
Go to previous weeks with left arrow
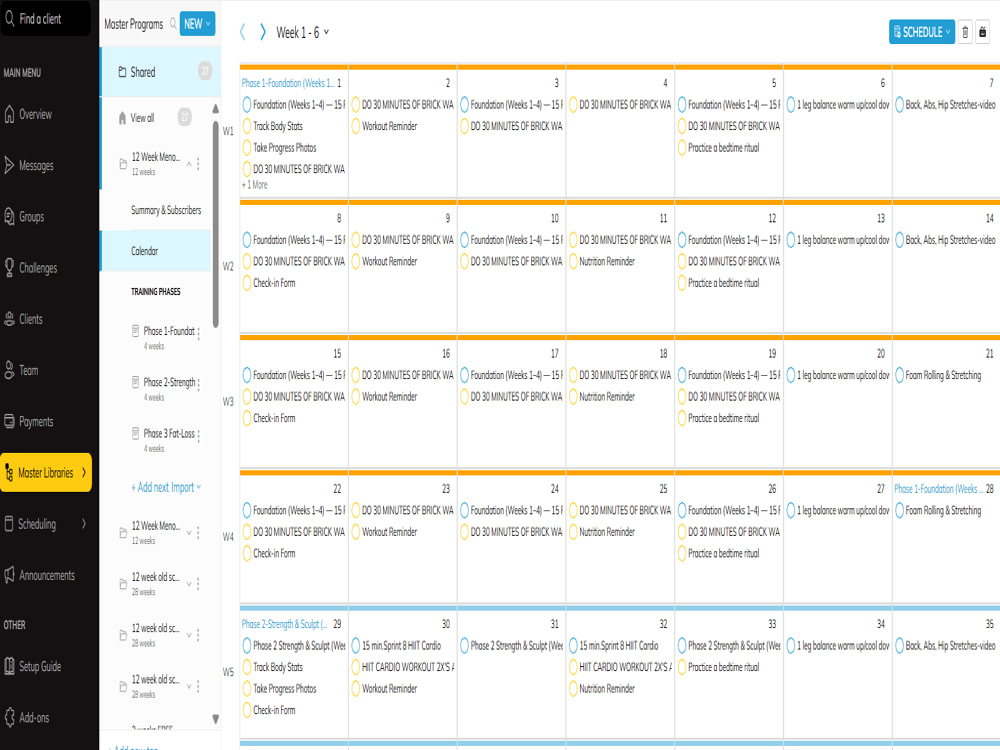point(242,32)
